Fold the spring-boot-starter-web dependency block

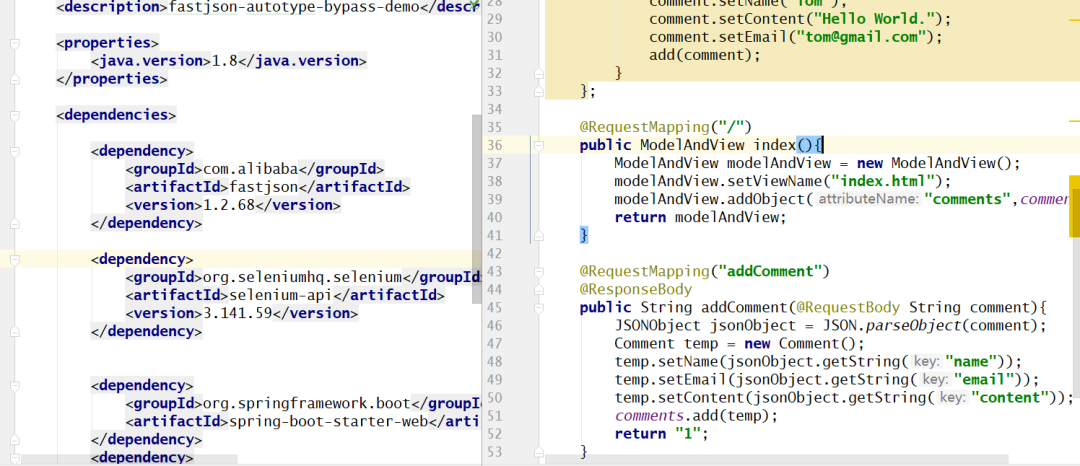click(x=14, y=385)
